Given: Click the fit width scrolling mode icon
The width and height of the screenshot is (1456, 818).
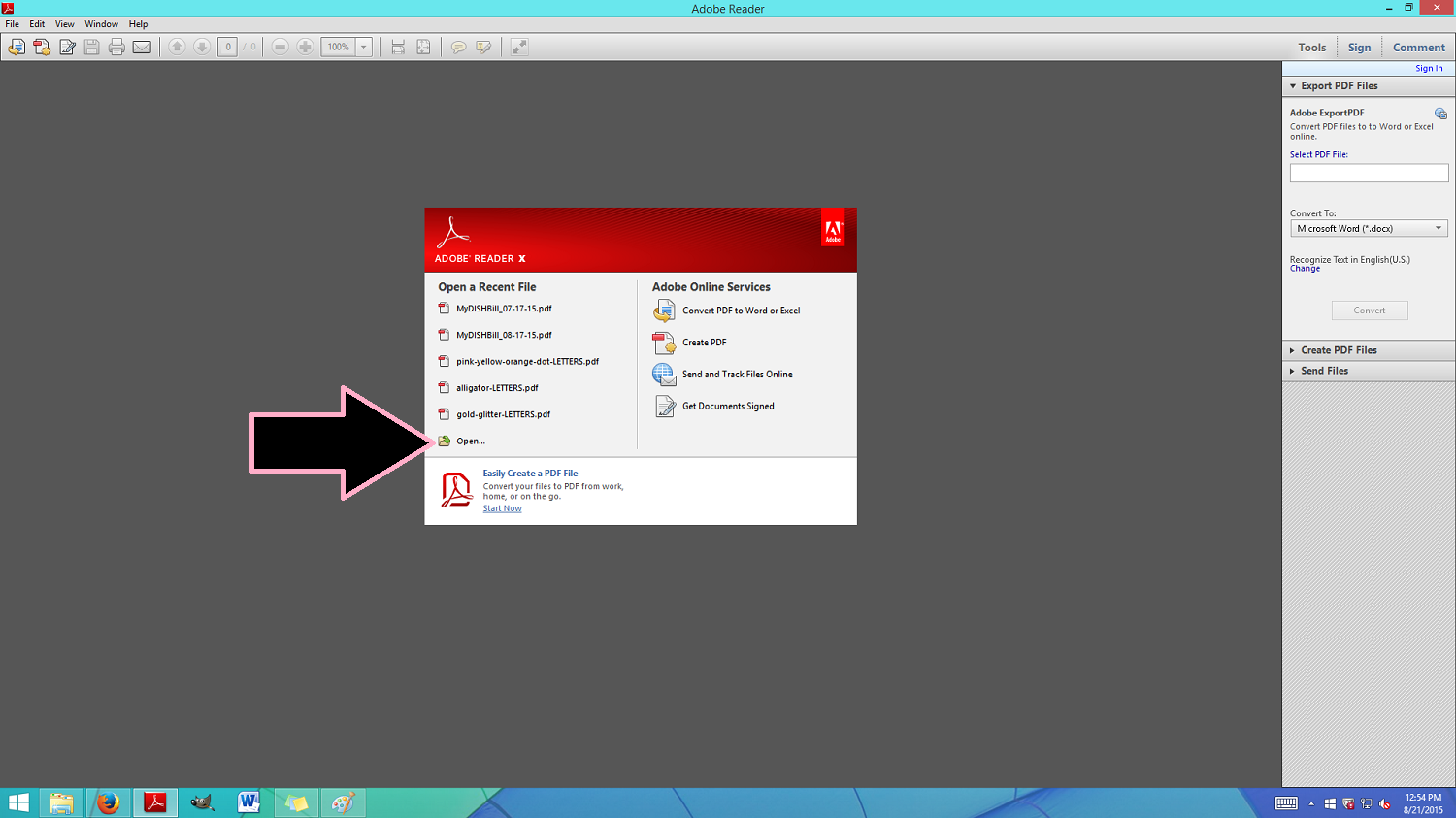Looking at the screenshot, I should tap(398, 47).
